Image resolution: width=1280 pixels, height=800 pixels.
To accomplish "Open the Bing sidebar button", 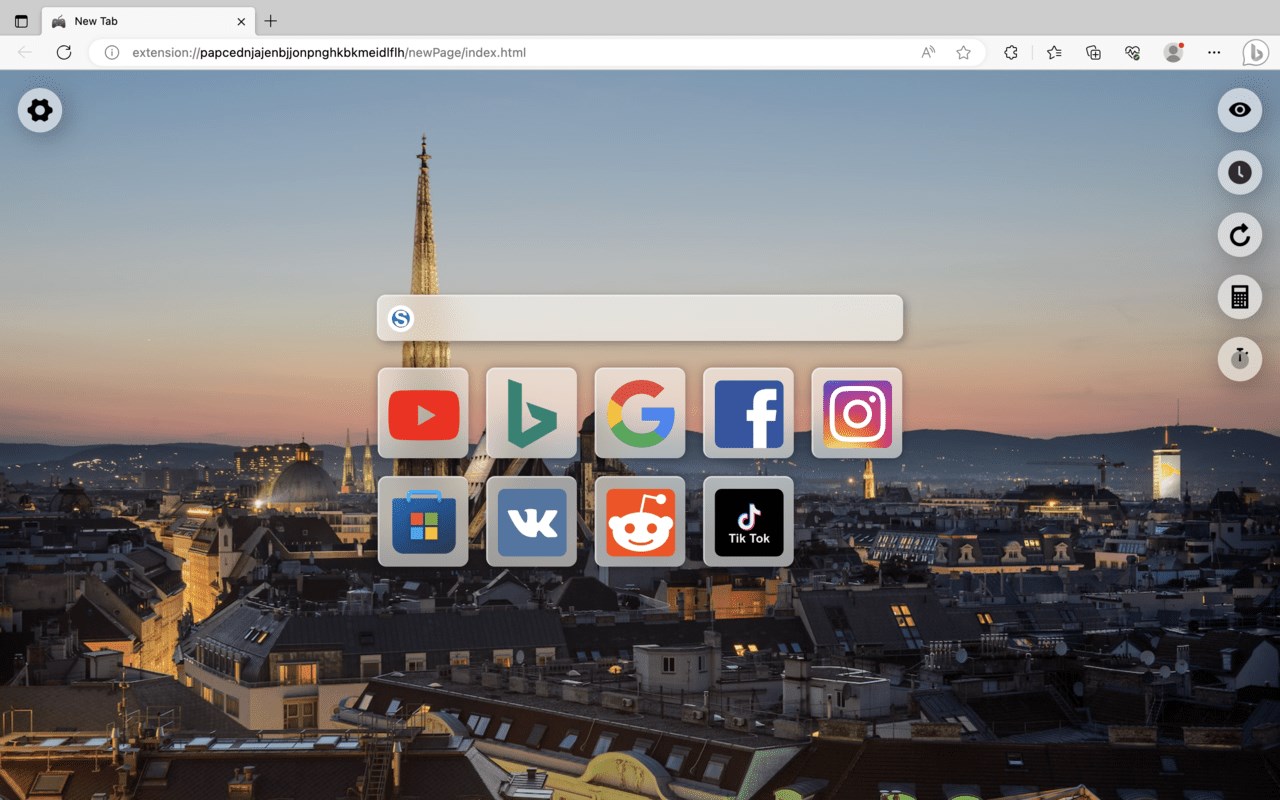I will click(1255, 52).
